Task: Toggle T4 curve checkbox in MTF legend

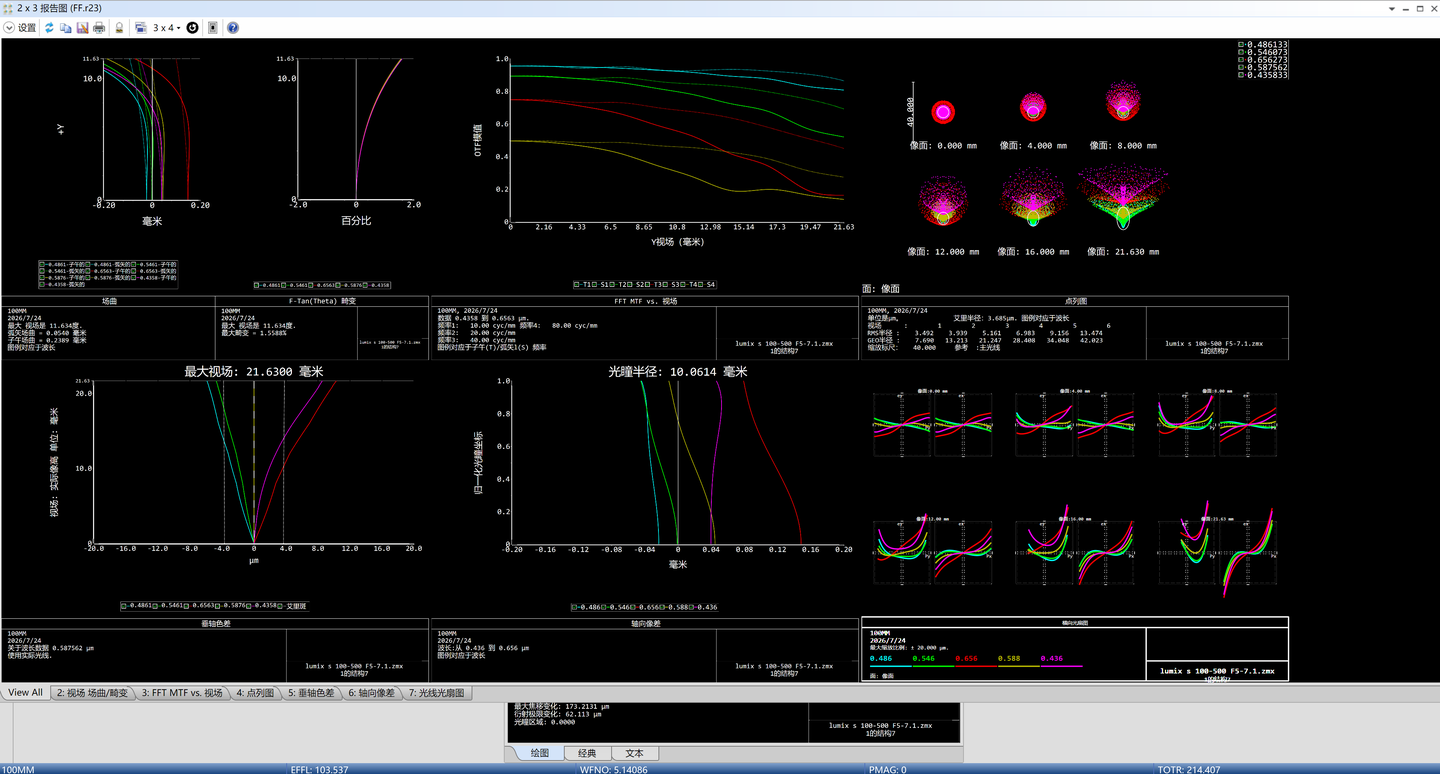Action: coord(683,284)
